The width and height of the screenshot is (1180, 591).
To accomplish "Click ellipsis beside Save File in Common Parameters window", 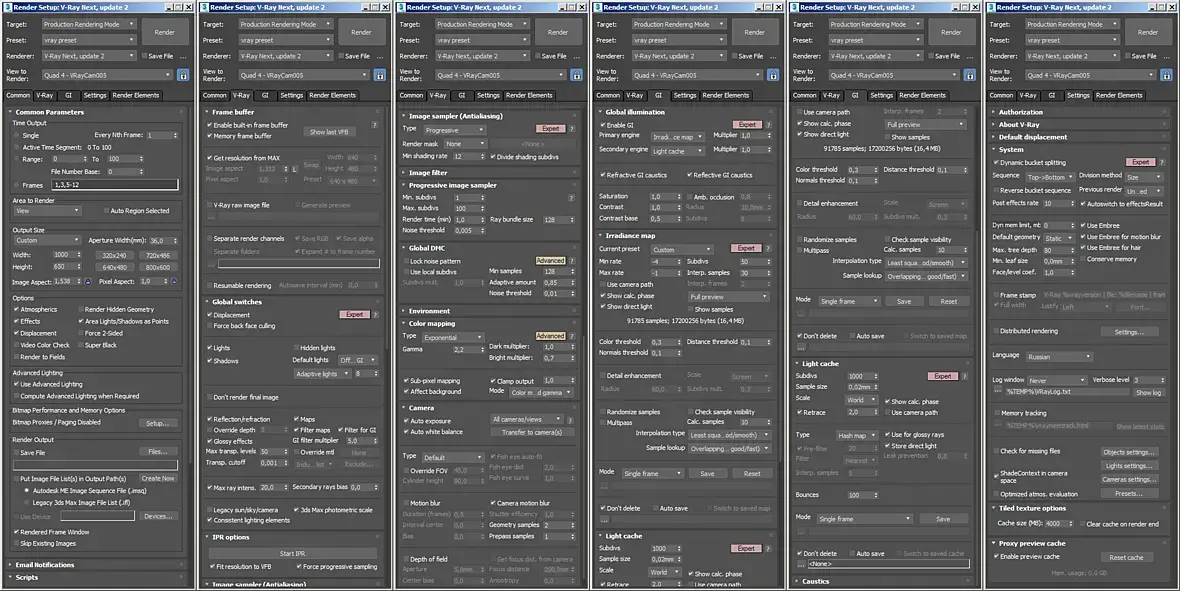I will click(184, 56).
